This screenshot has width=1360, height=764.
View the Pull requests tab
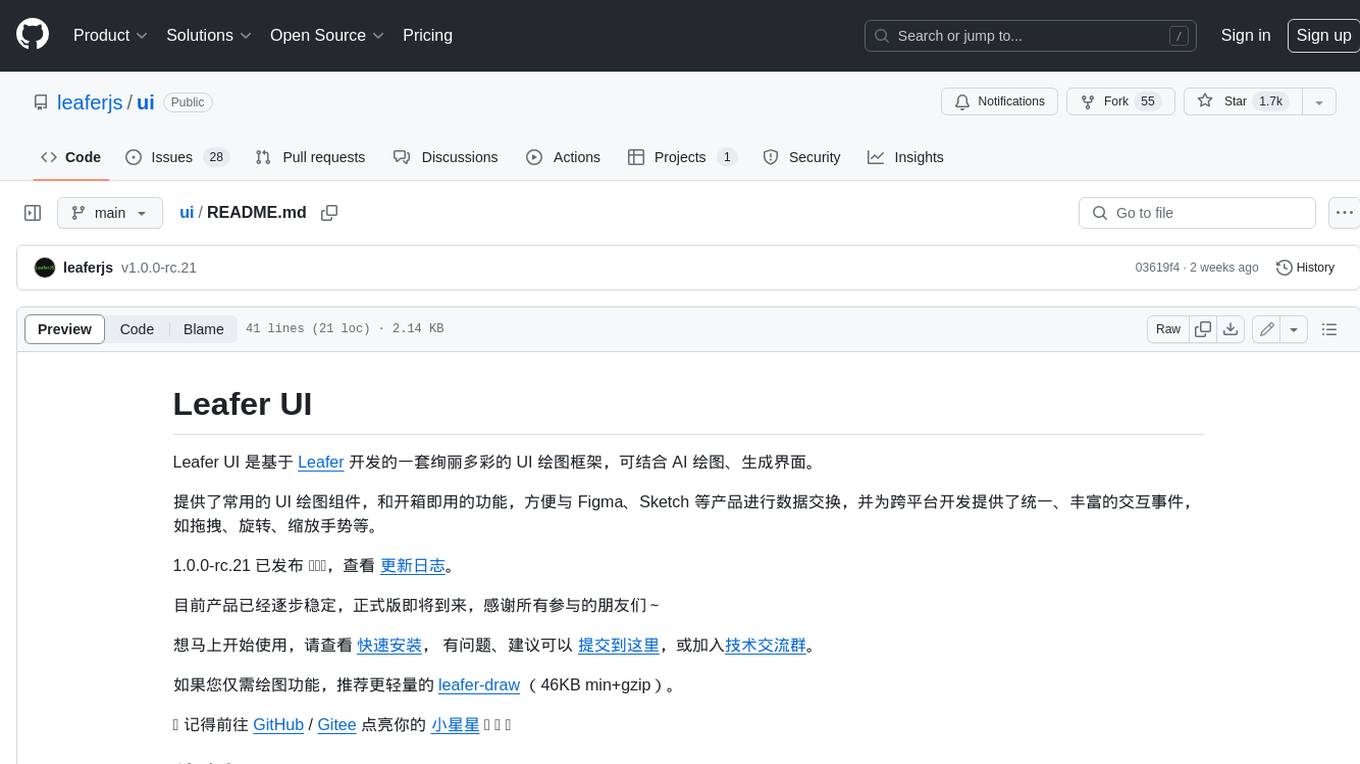310,157
